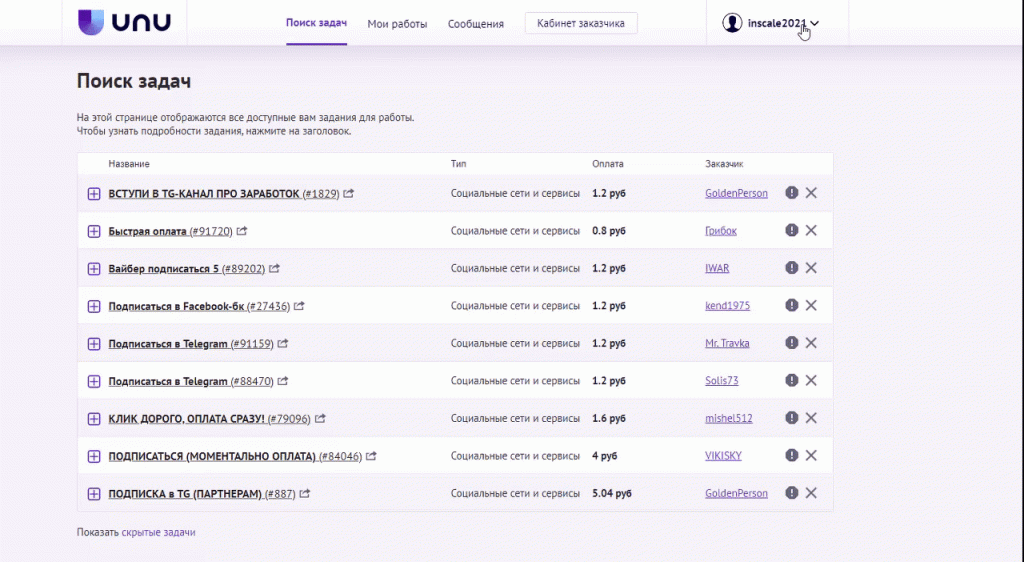
Task: Hide the task by Solis73 with X
Action: (811, 381)
